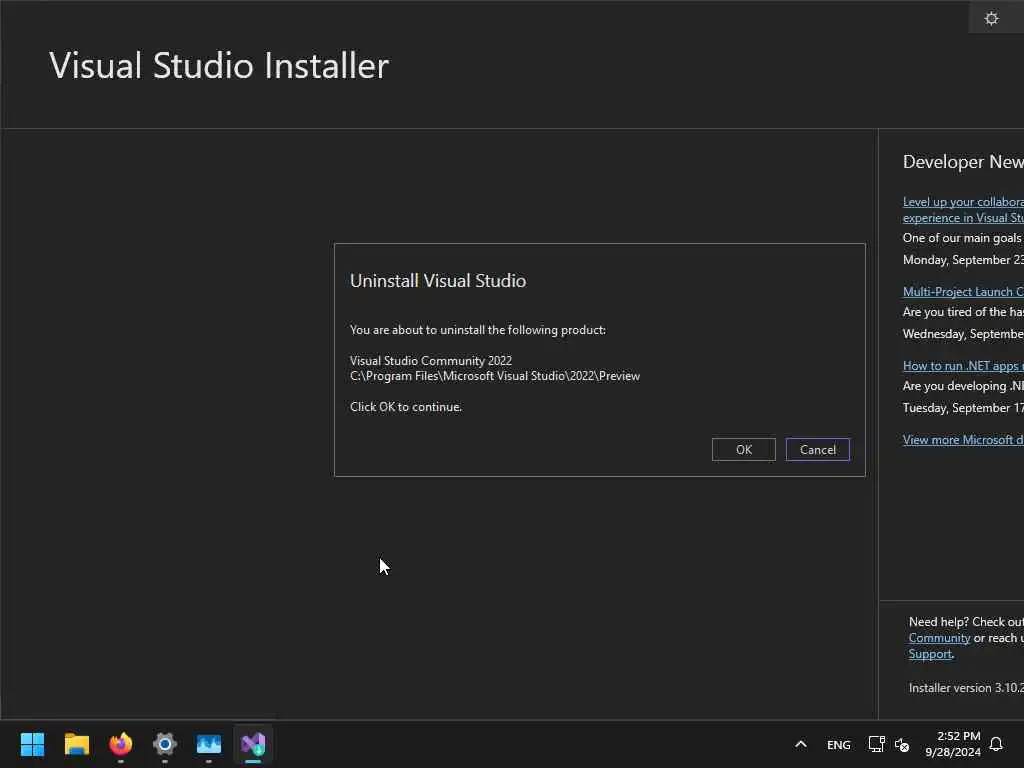The image size is (1024, 768).
Task: Click the 'Developer News' heading
Action: click(963, 162)
